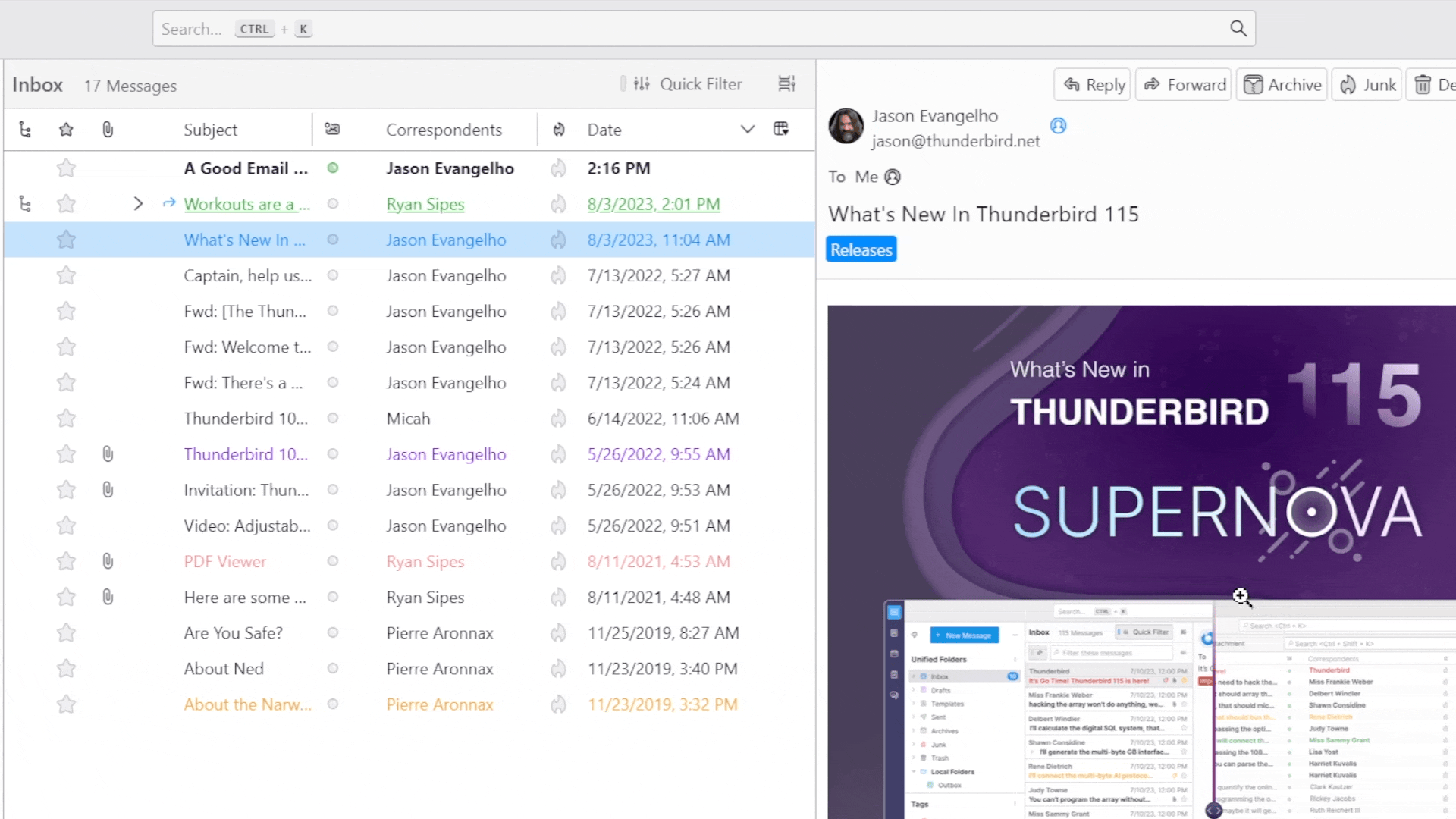Click recipient Me contact icon

tap(893, 177)
